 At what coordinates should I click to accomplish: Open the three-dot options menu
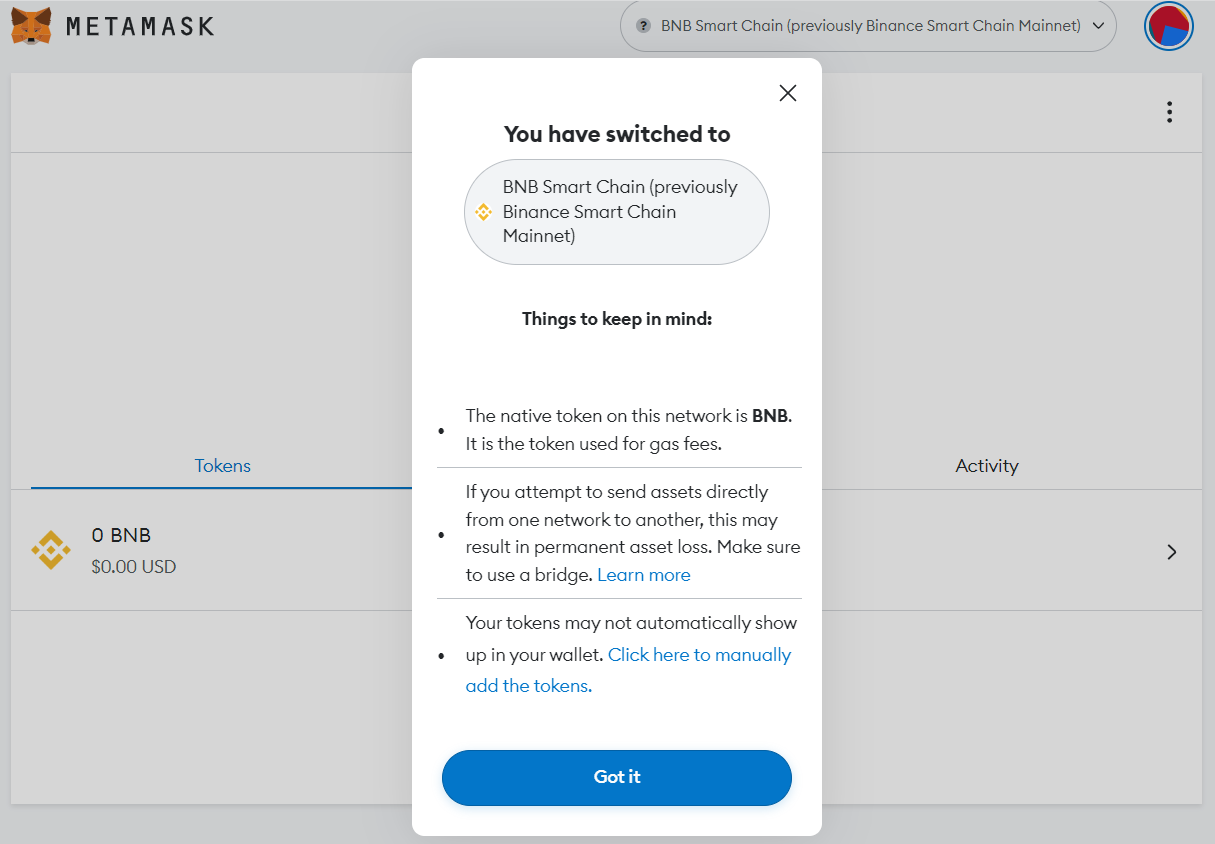[1169, 112]
